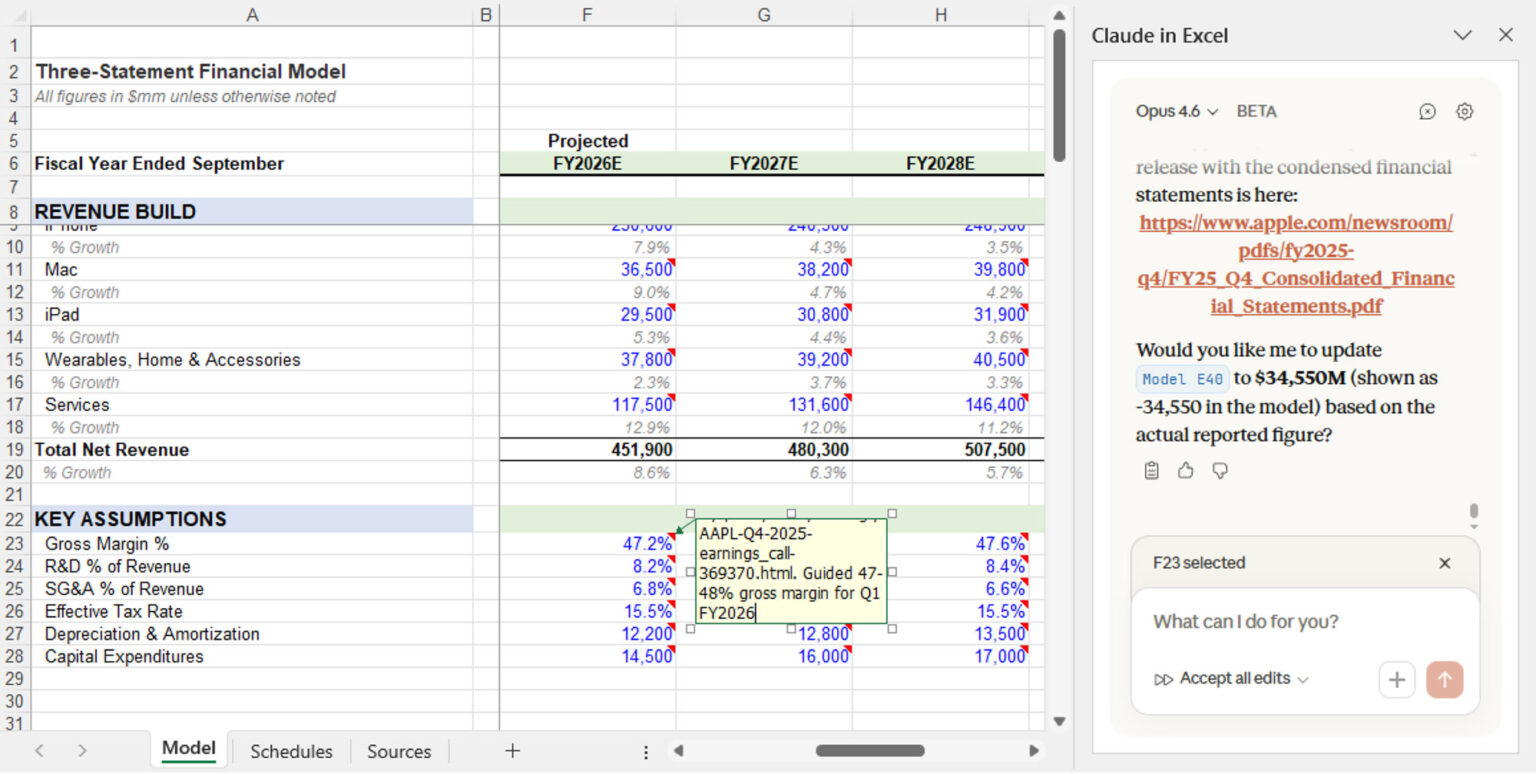1536x774 pixels.
Task: Add a new sheet with plus icon
Action: point(512,751)
